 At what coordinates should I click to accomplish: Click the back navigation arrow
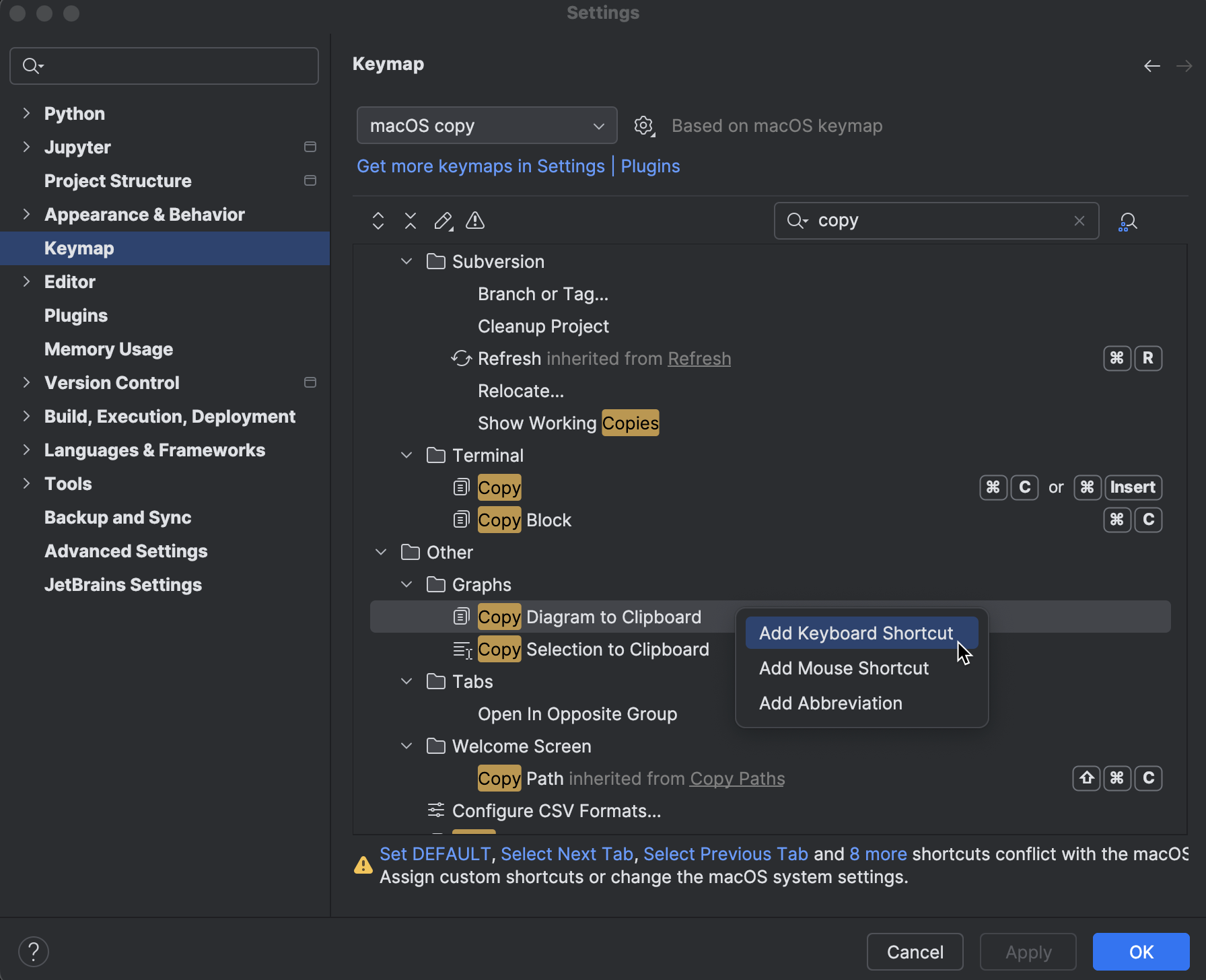[x=1151, y=65]
